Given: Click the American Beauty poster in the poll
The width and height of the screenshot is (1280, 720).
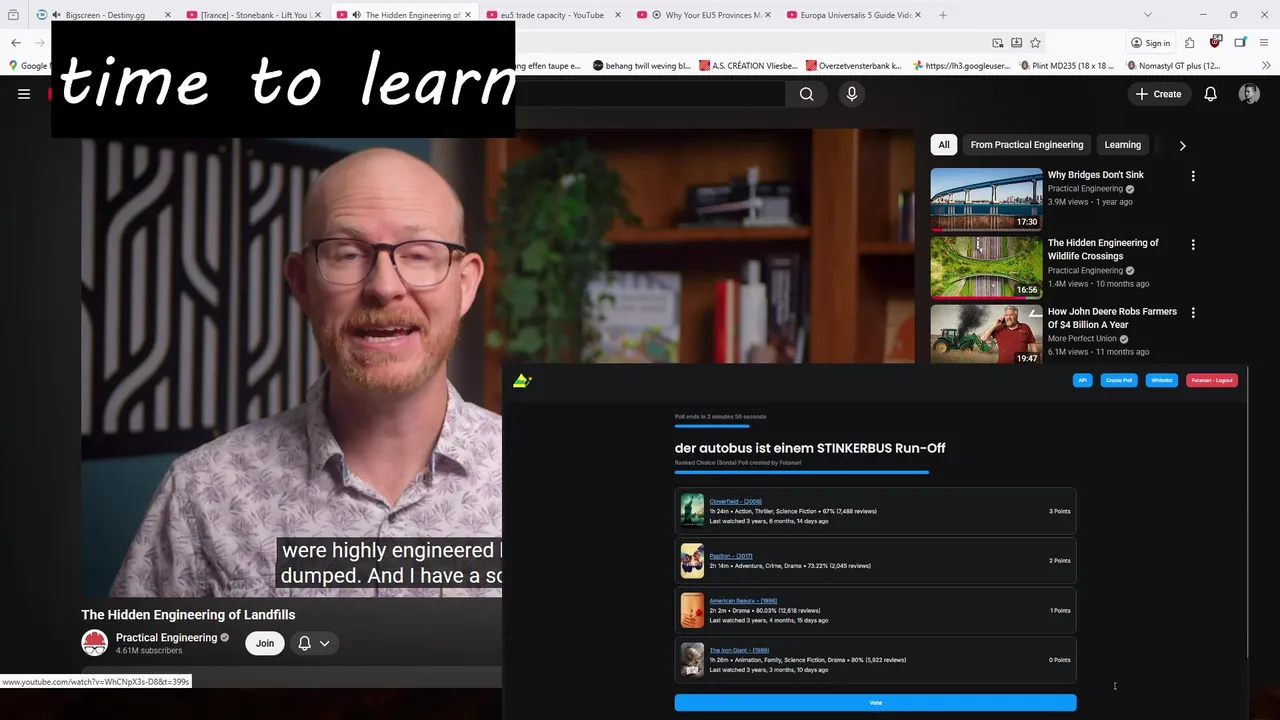Looking at the screenshot, I should (x=692, y=610).
